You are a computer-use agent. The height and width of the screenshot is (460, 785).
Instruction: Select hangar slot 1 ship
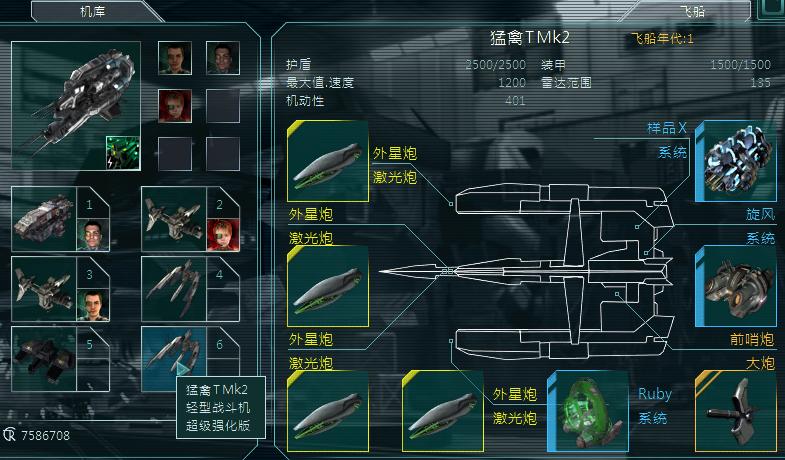[x=44, y=219]
